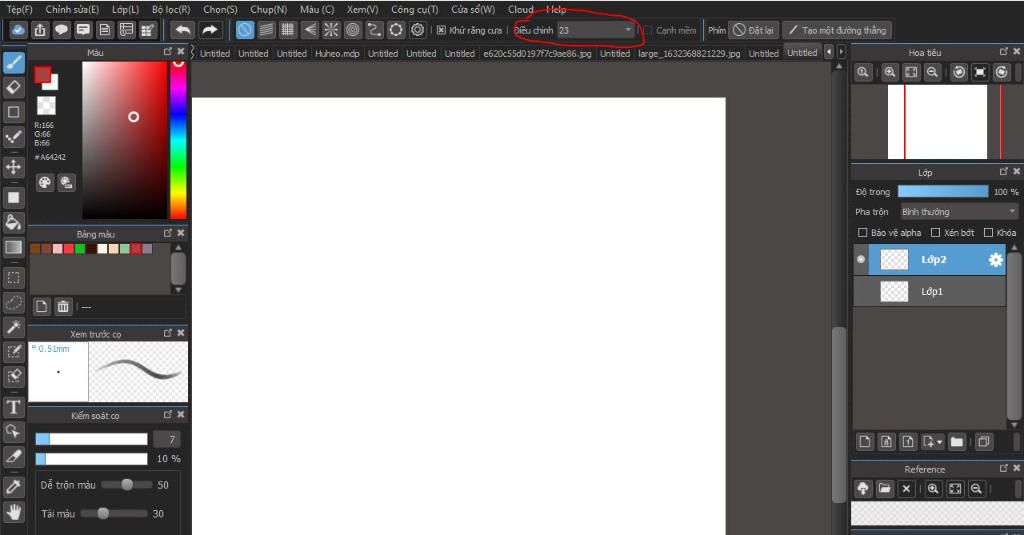
Task: Toggle Cạnh mềm checkbox
Action: 648,30
